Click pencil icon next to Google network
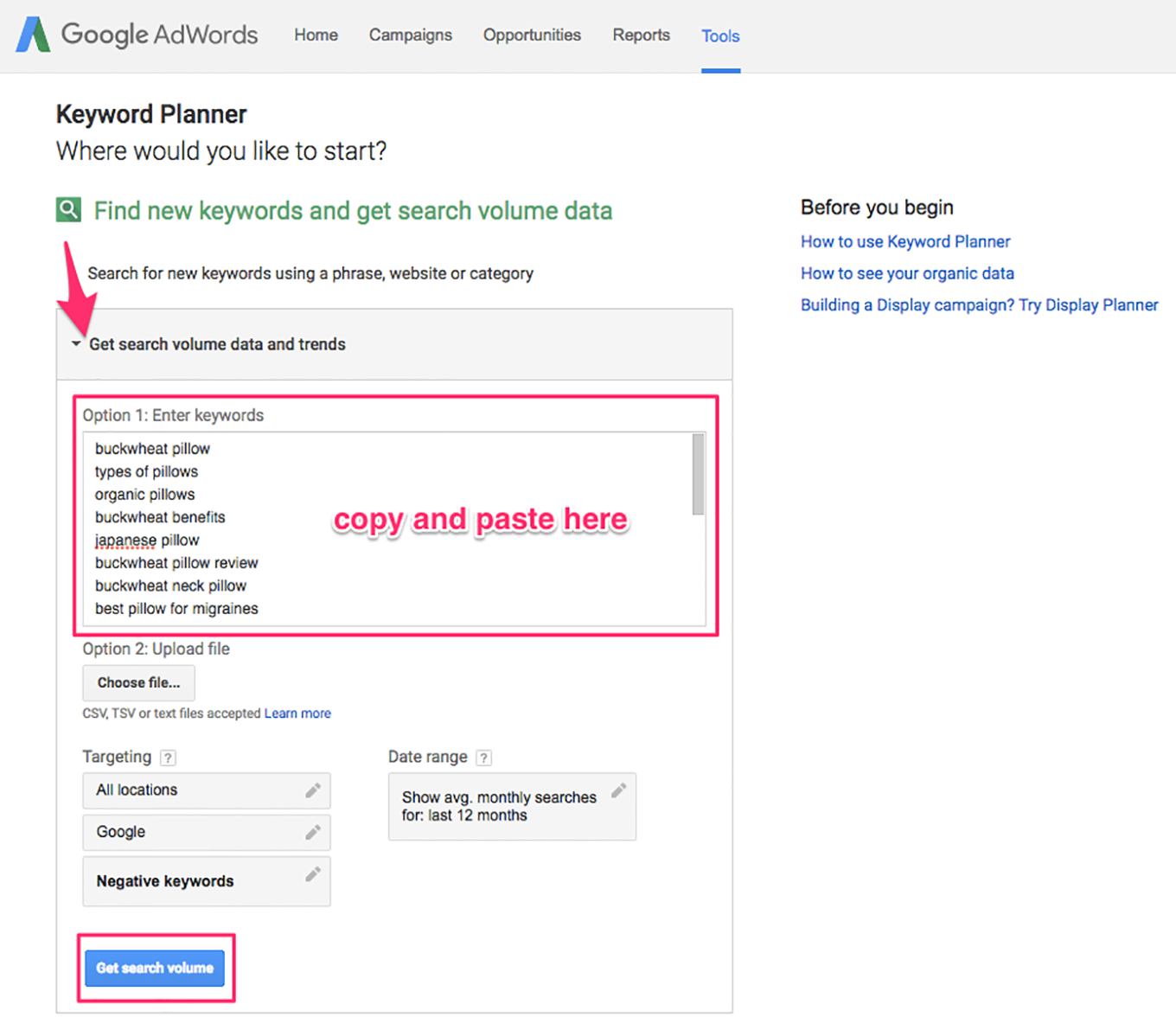This screenshot has height=1030, width=1176. (313, 832)
